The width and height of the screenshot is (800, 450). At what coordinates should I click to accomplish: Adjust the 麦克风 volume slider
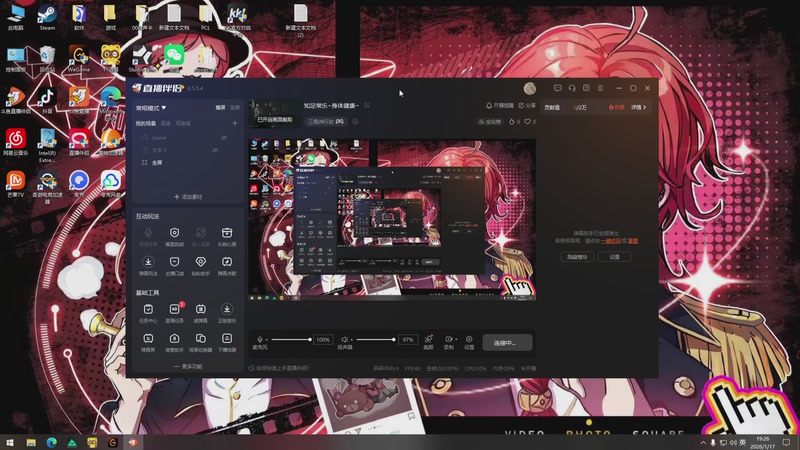pyautogui.click(x=291, y=339)
